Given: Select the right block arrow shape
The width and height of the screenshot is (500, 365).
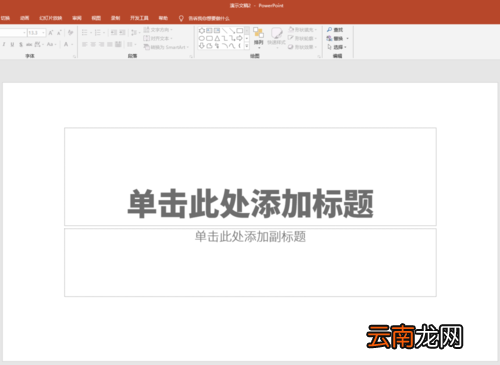Looking at the screenshot, I should (x=239, y=38).
